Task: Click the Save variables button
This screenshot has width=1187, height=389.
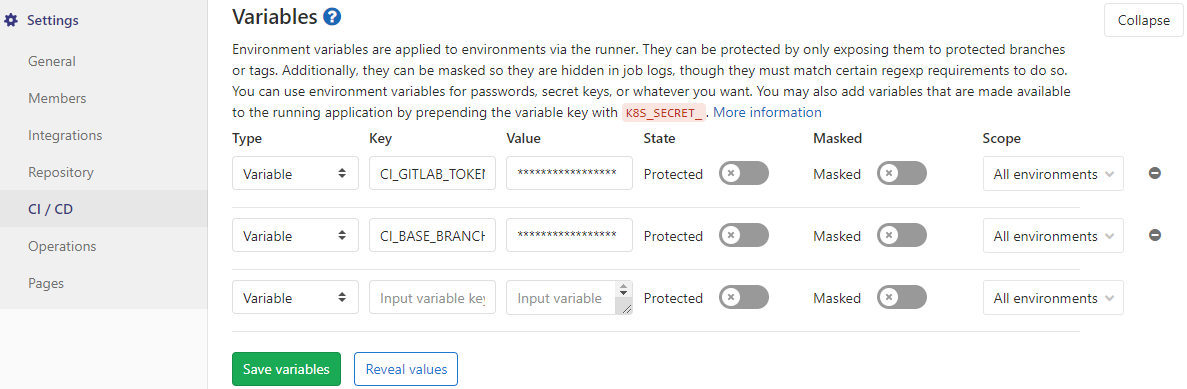Action: point(286,369)
